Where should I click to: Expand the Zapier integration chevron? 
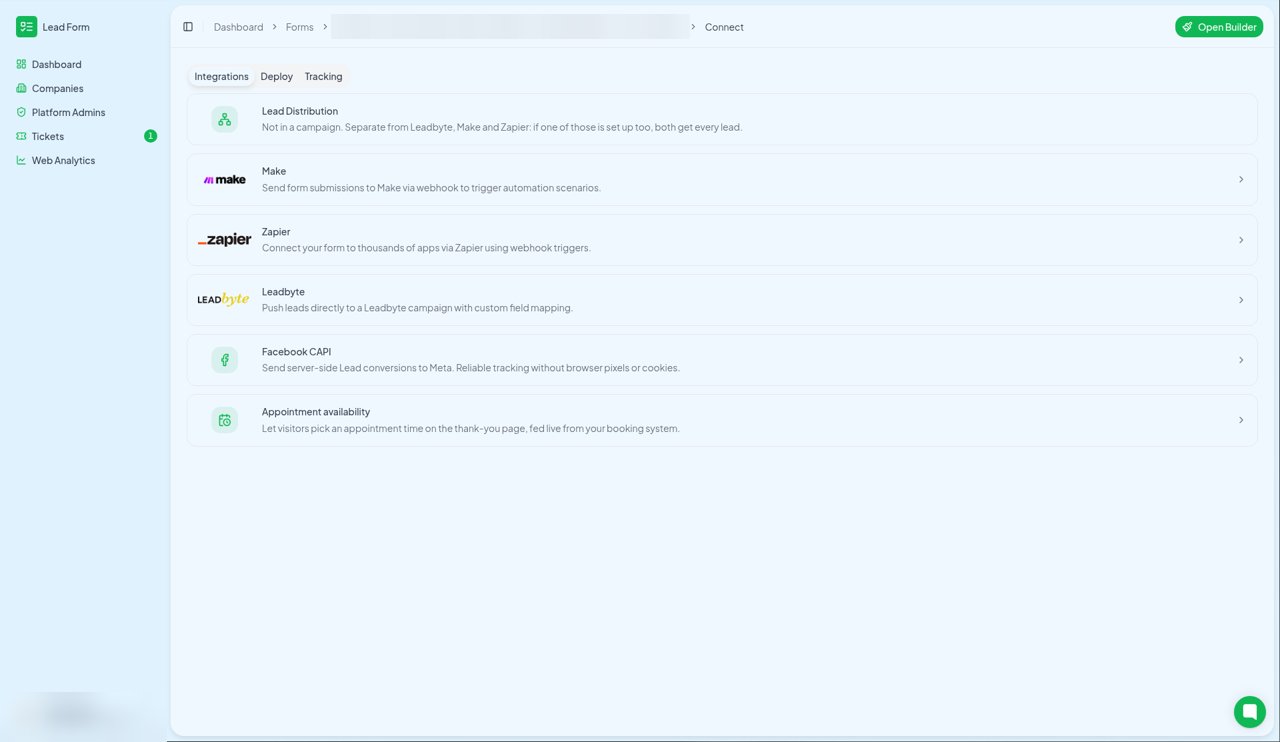click(1241, 240)
